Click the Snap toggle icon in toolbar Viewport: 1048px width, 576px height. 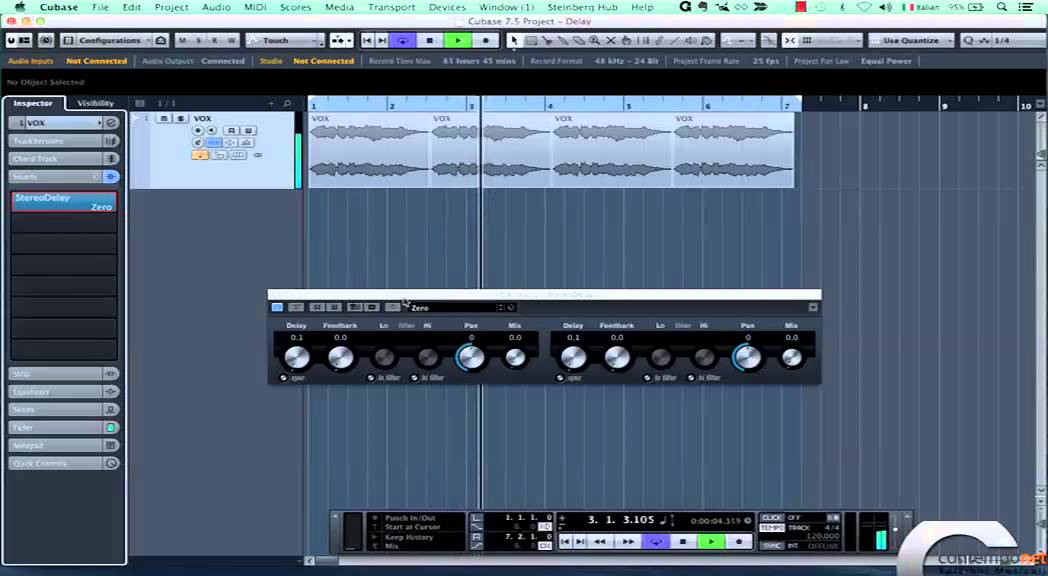click(790, 41)
